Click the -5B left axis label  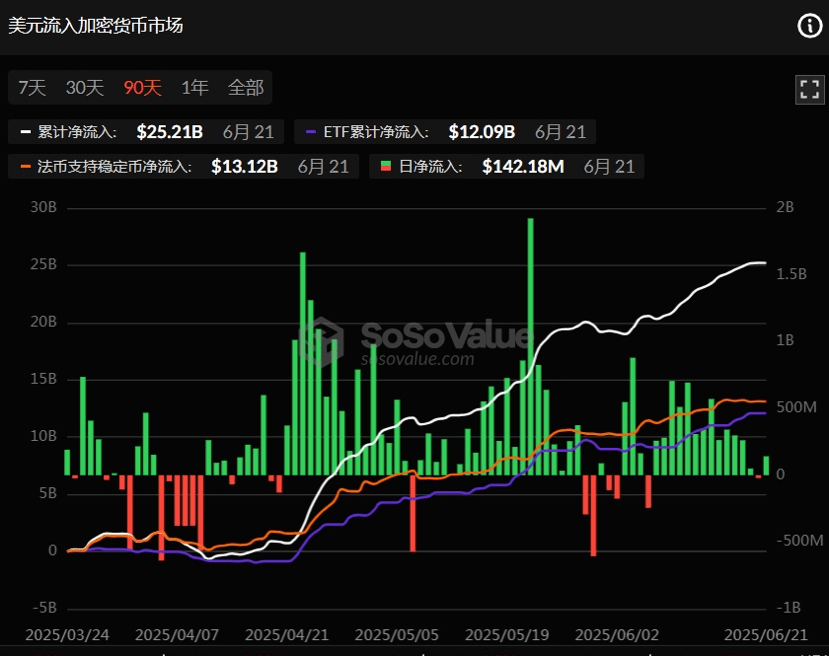pyautogui.click(x=44, y=607)
